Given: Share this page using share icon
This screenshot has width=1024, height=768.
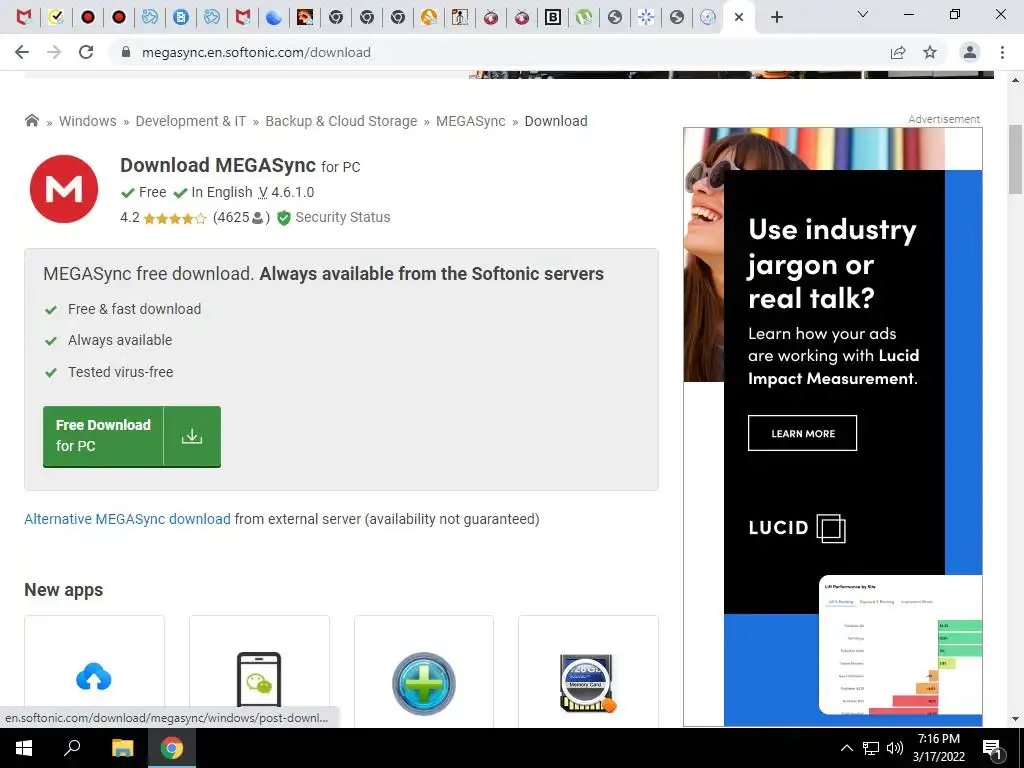Looking at the screenshot, I should coord(898,52).
